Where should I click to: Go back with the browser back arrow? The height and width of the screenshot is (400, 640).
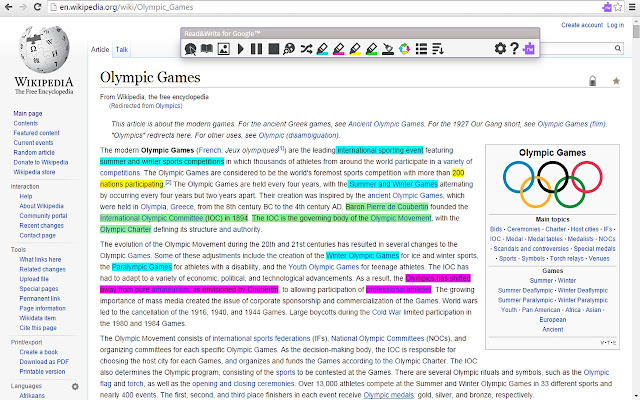[8, 7]
